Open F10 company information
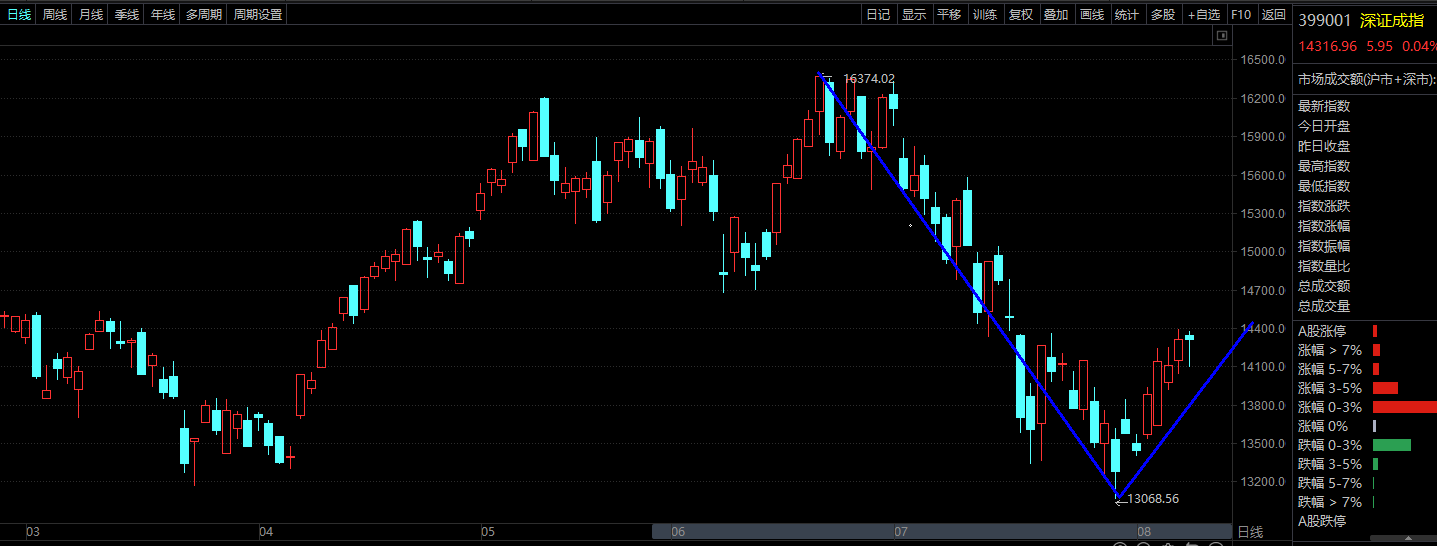The width and height of the screenshot is (1437, 546). [x=1241, y=15]
